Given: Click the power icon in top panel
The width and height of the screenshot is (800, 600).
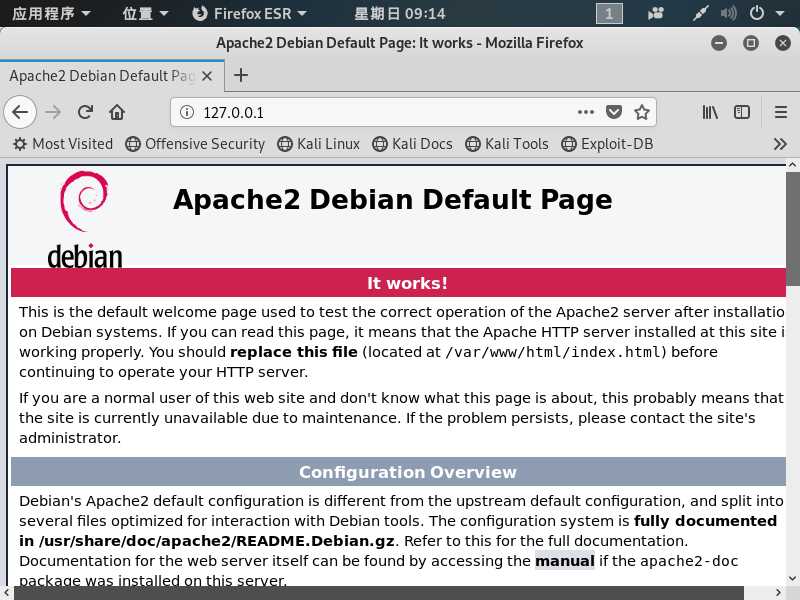Looking at the screenshot, I should (x=757, y=13).
